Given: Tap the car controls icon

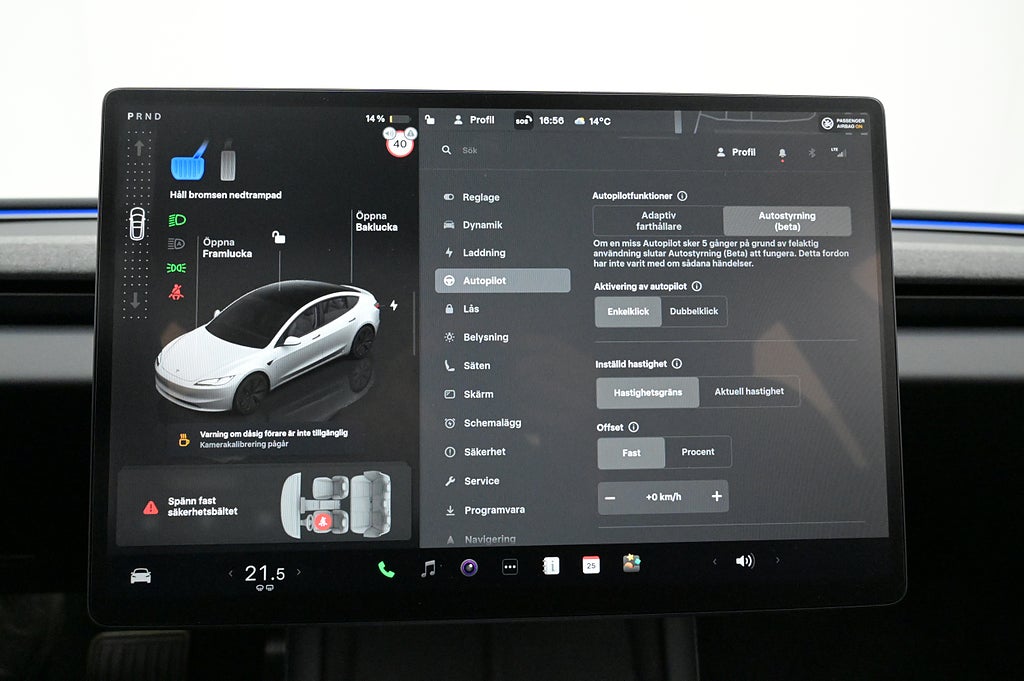Looking at the screenshot, I should (x=141, y=576).
